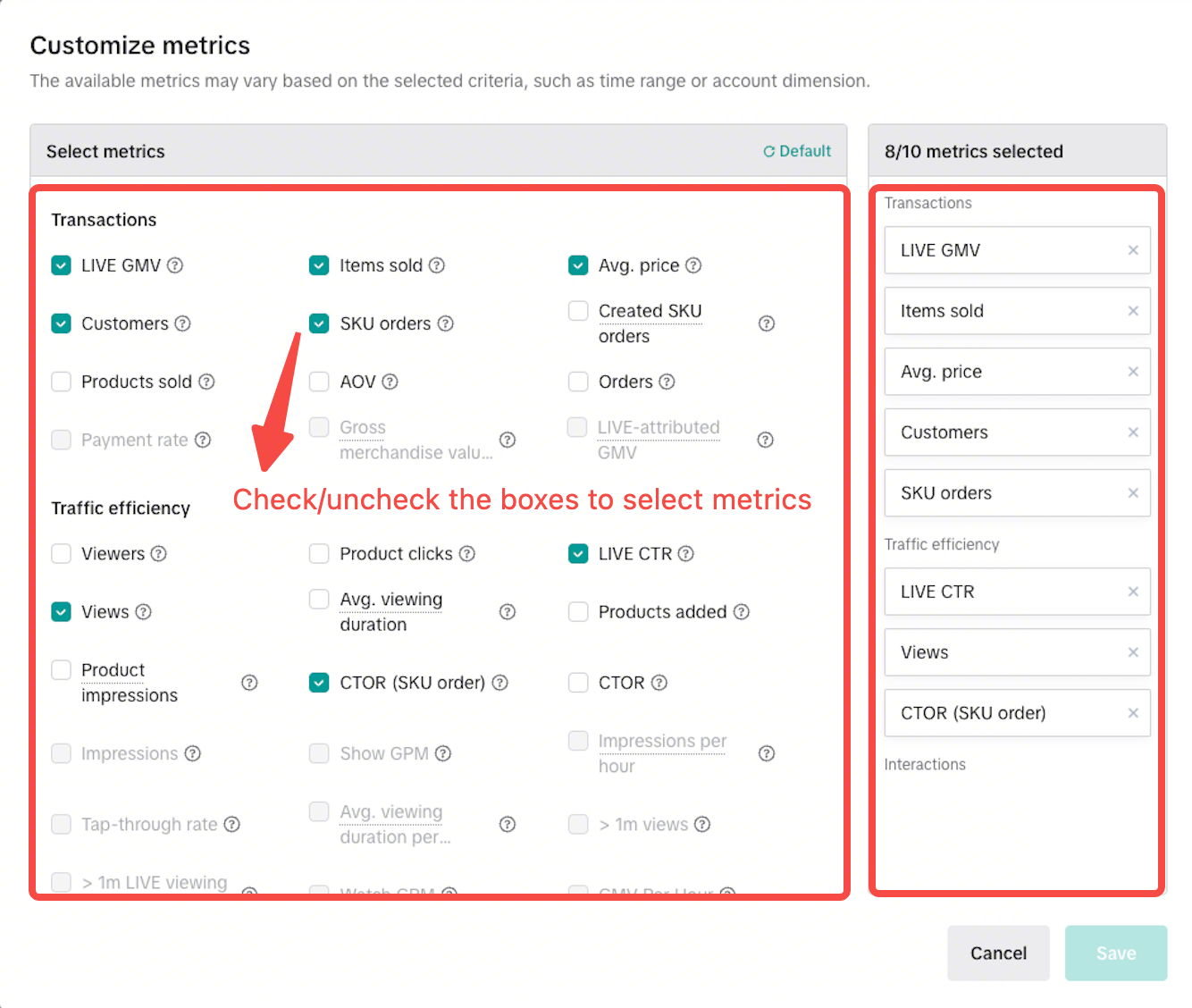The width and height of the screenshot is (1192, 1008).
Task: Select the SKU orders item in selected list
Action: [1001, 493]
